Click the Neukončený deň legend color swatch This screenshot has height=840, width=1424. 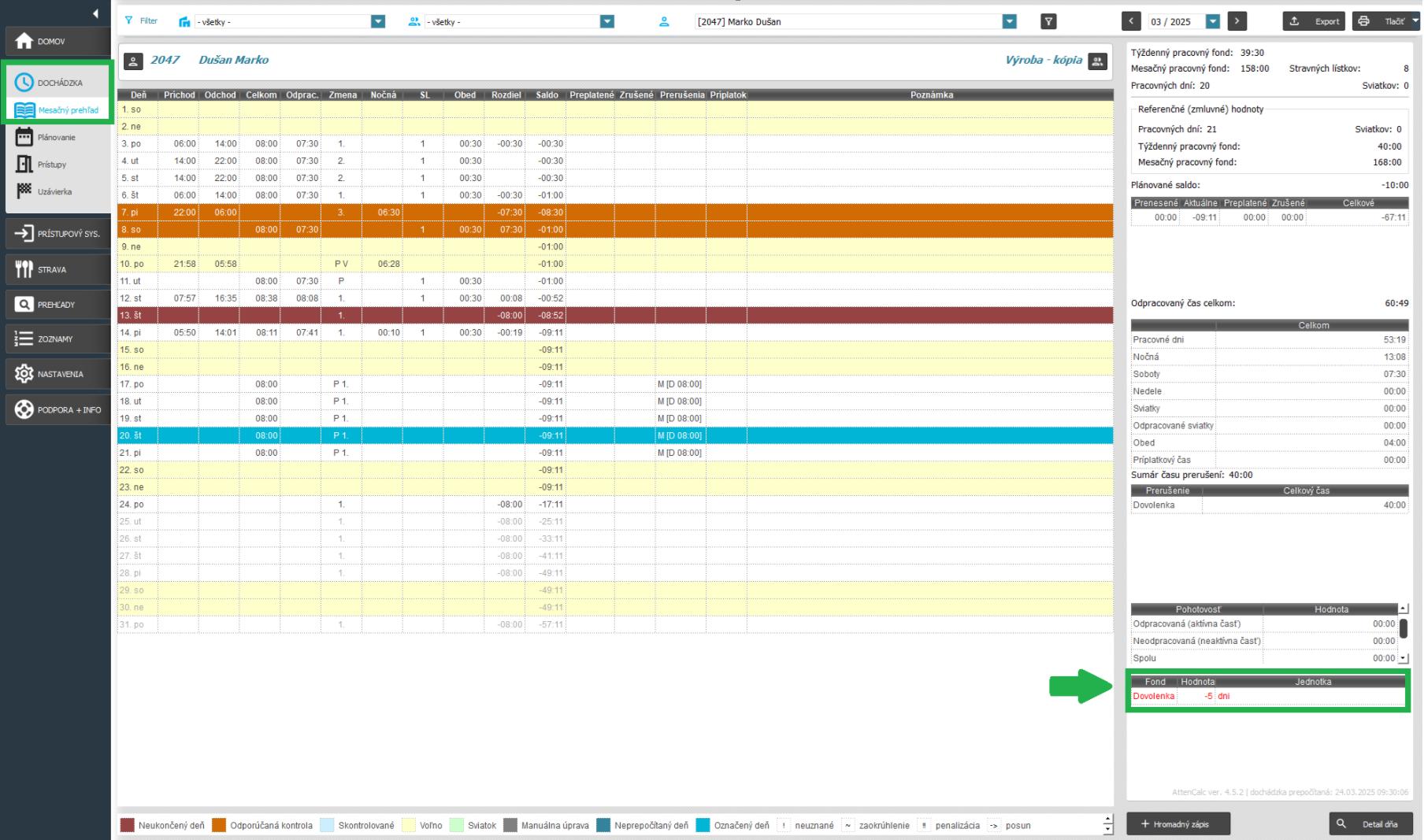click(127, 826)
